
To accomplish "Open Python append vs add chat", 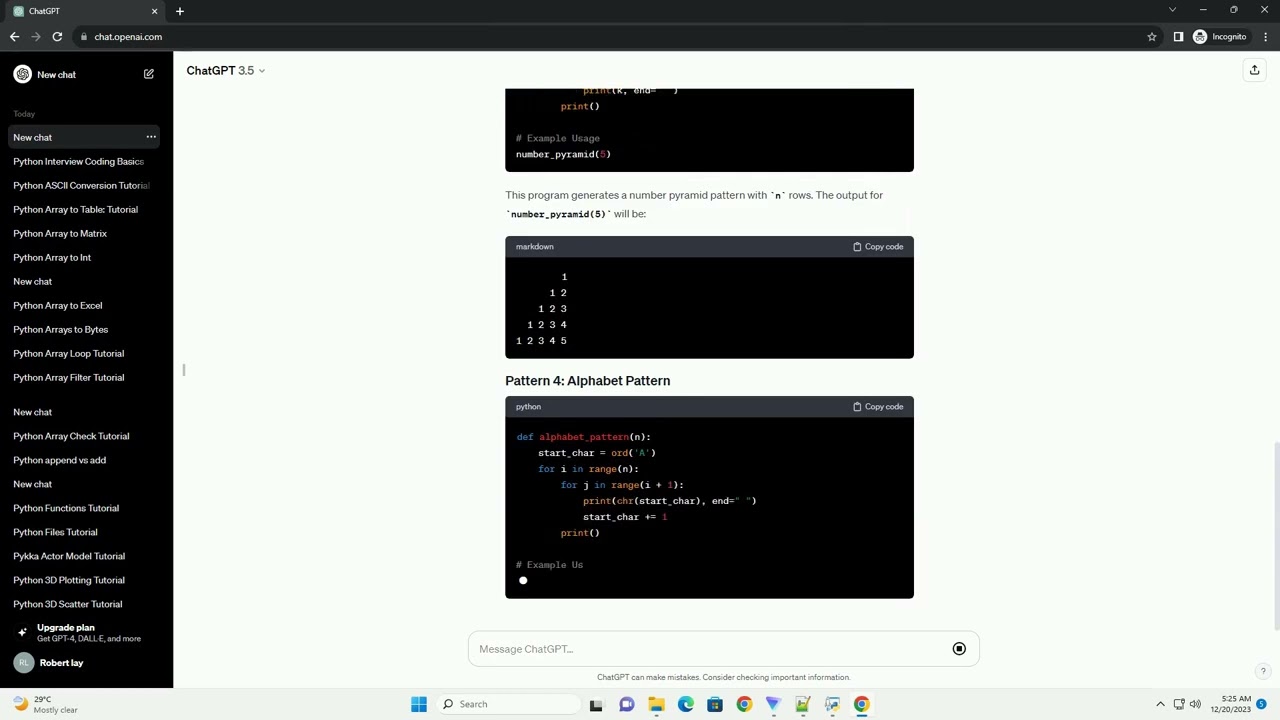I will pos(60,460).
